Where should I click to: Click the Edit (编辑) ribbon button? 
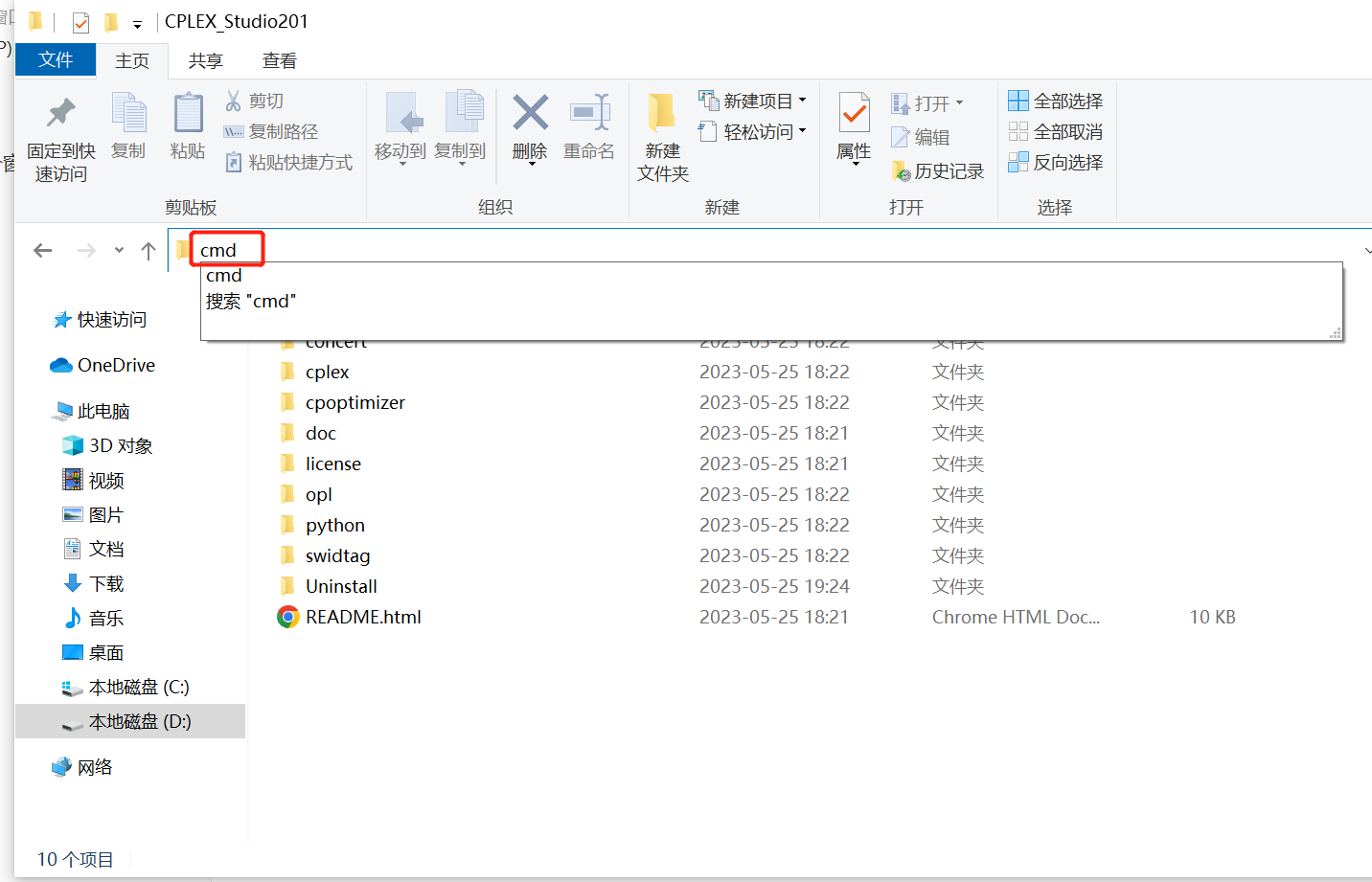(920, 137)
